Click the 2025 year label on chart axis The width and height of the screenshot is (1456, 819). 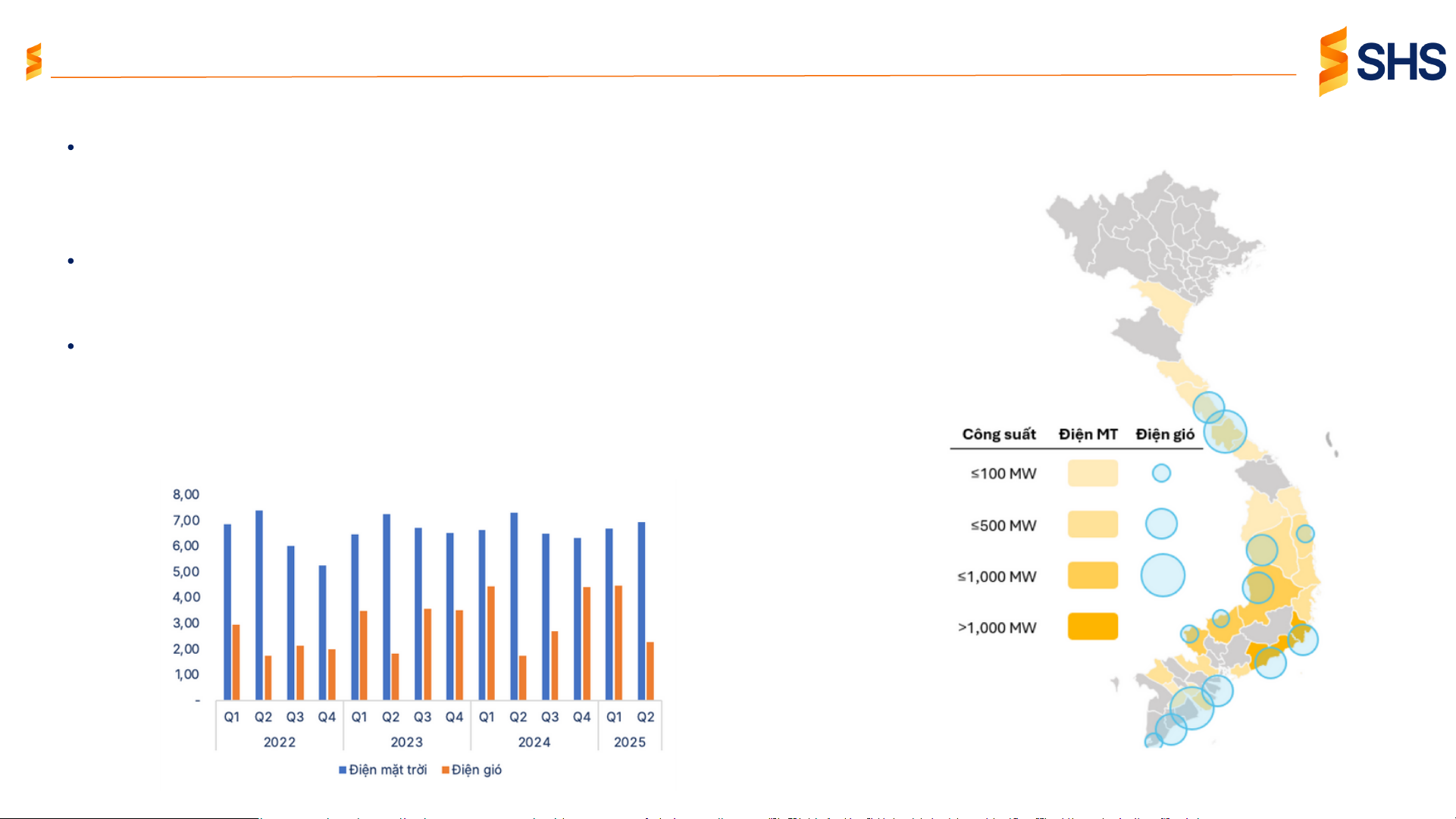point(629,742)
